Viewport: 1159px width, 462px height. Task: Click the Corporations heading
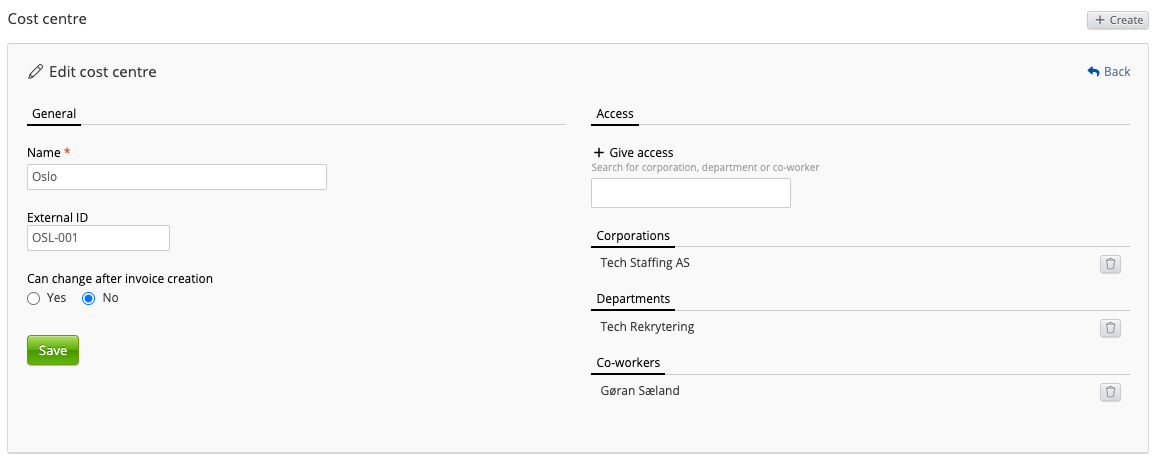click(x=632, y=236)
